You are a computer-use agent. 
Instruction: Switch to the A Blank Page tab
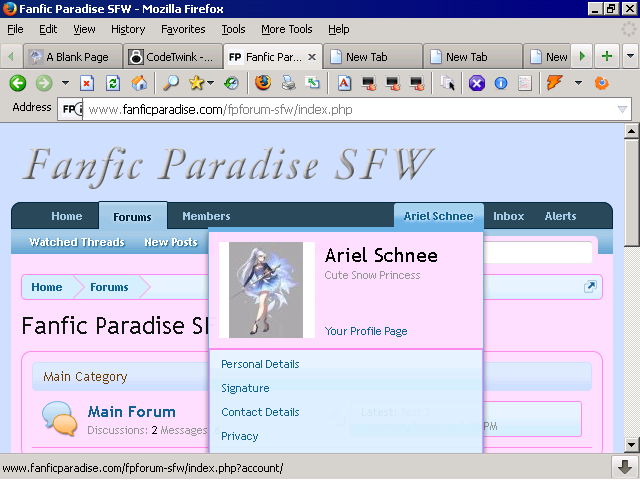point(73,57)
